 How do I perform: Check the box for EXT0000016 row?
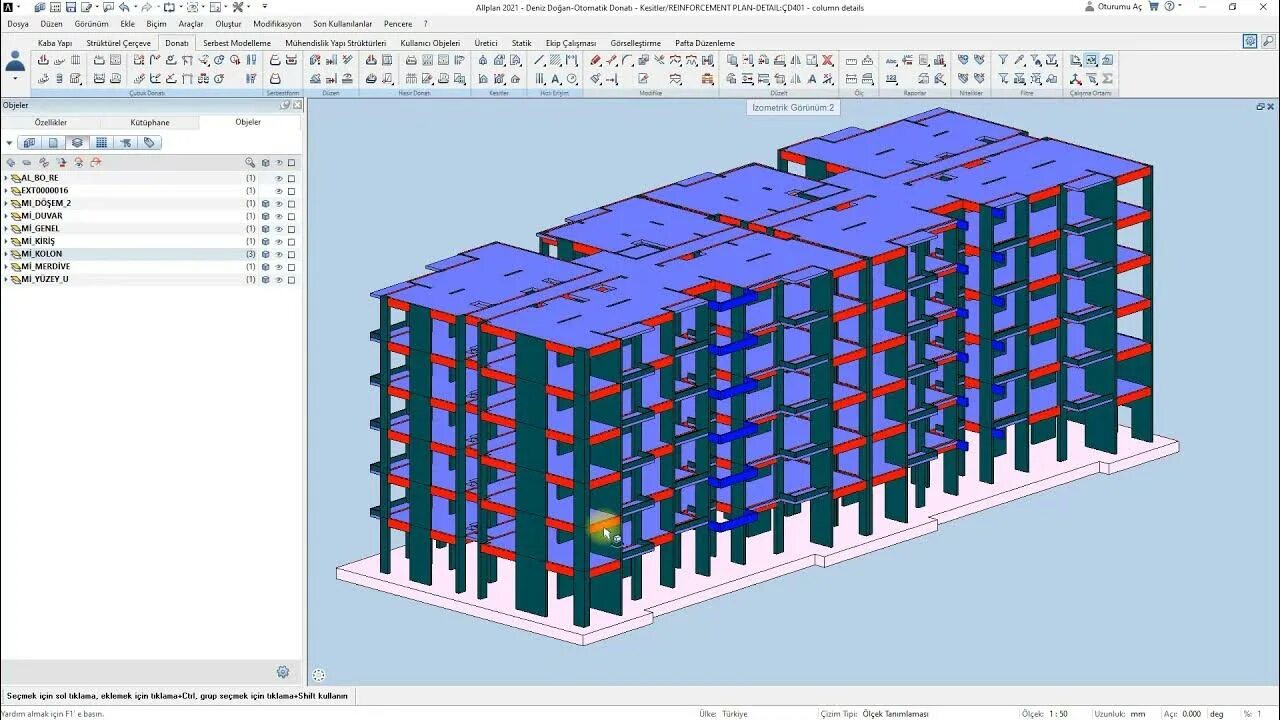(x=291, y=191)
